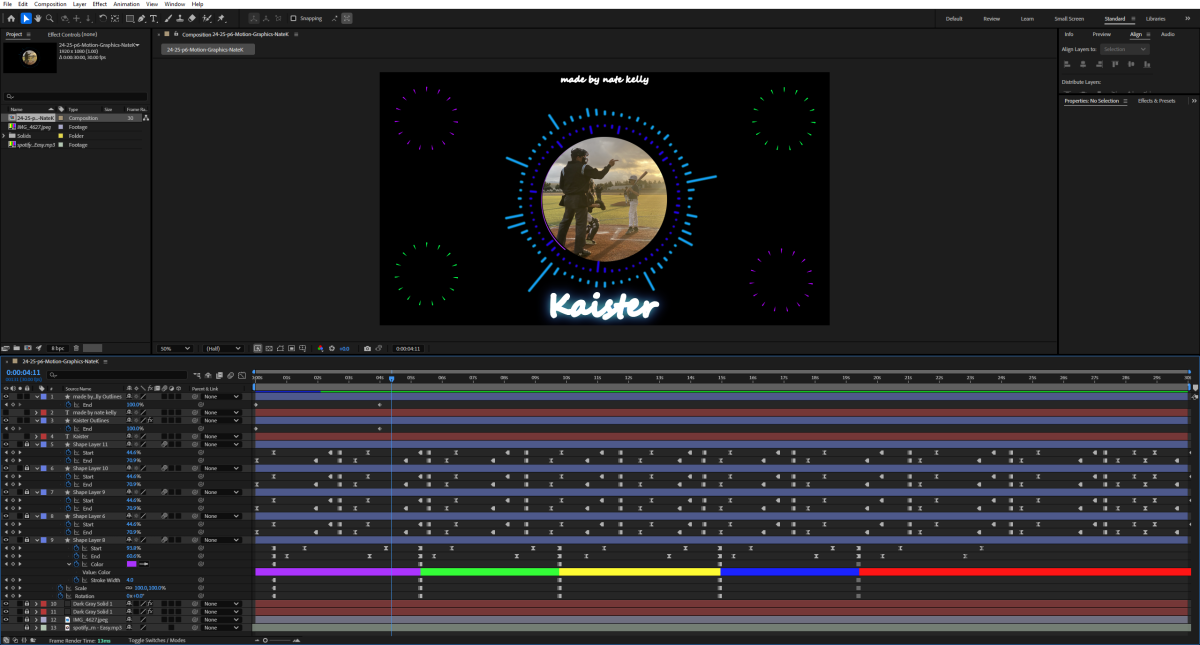Select the Hand tool in toolbar

click(x=38, y=18)
